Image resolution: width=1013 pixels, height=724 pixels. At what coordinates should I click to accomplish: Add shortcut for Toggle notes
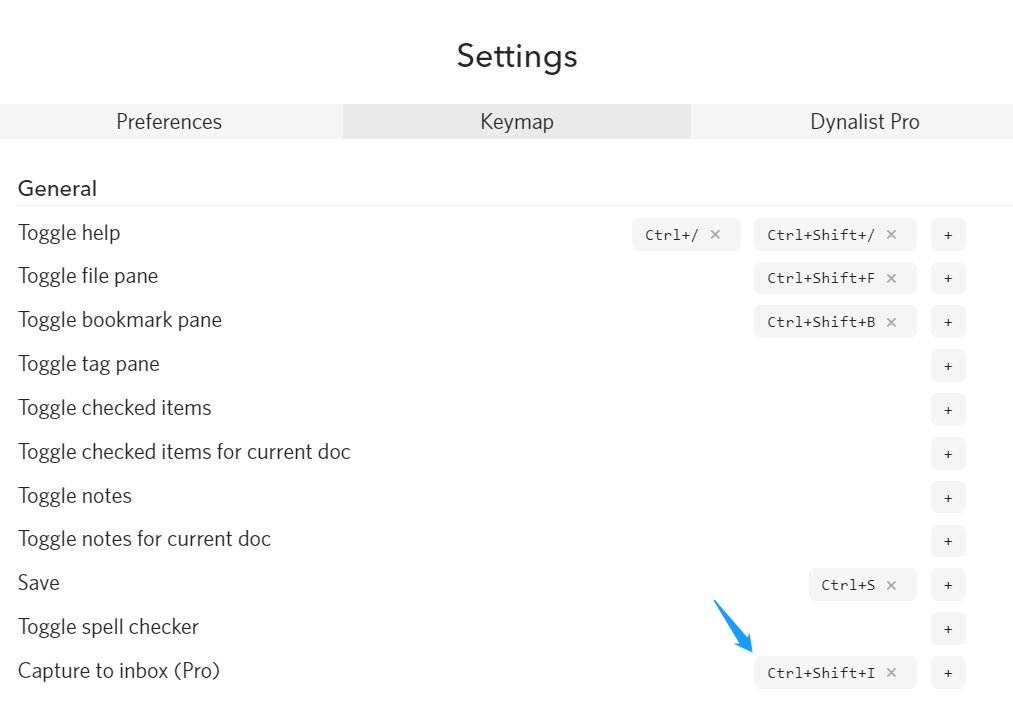click(x=948, y=497)
